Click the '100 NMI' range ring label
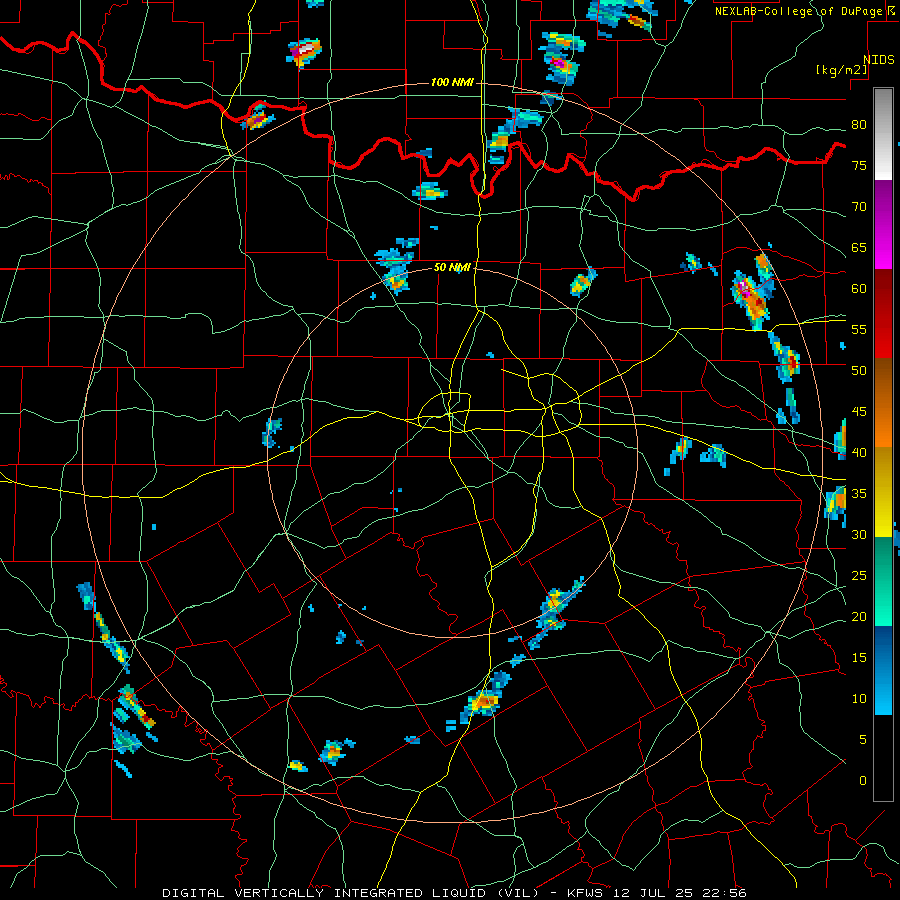The image size is (900, 900). click(x=452, y=83)
